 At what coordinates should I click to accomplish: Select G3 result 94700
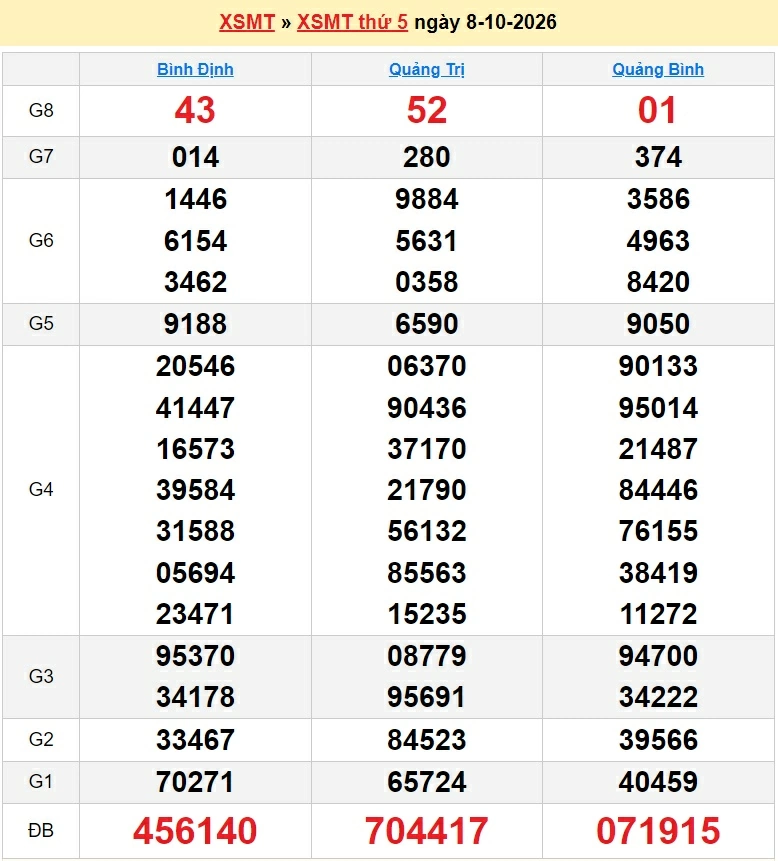(658, 656)
